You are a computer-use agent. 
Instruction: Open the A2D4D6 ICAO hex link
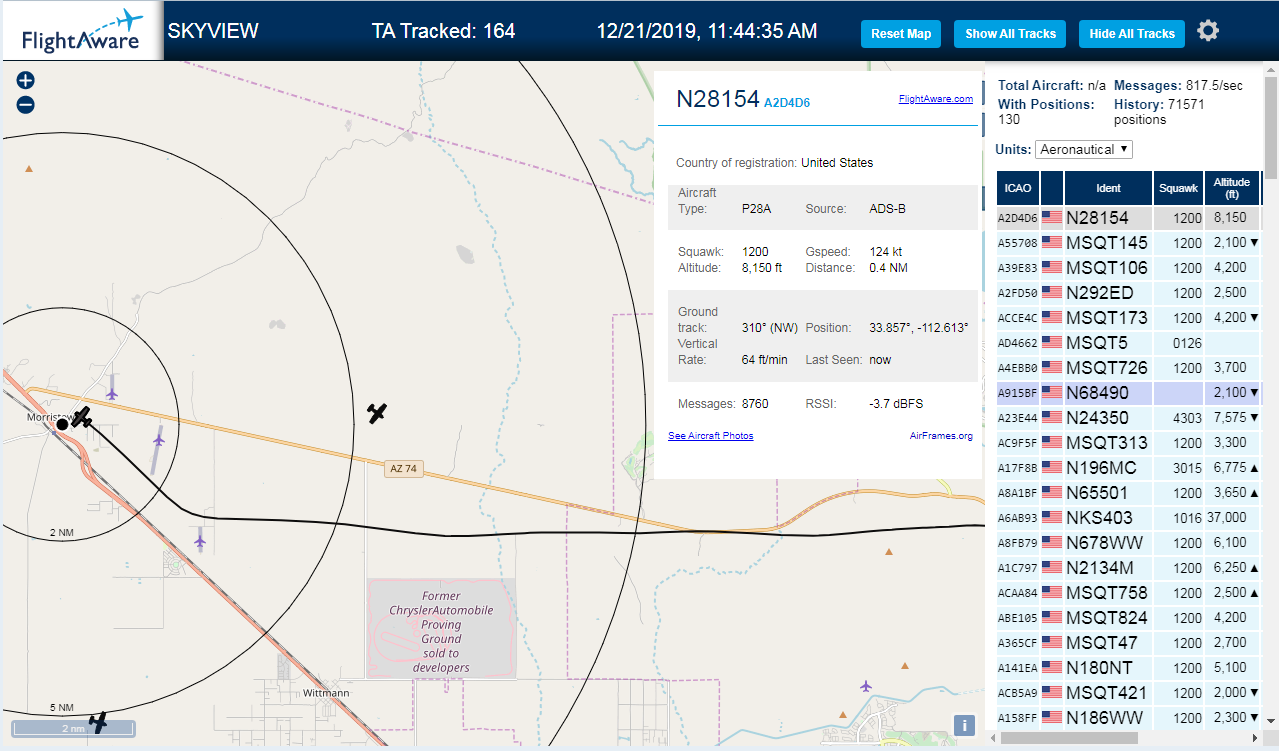pos(787,102)
